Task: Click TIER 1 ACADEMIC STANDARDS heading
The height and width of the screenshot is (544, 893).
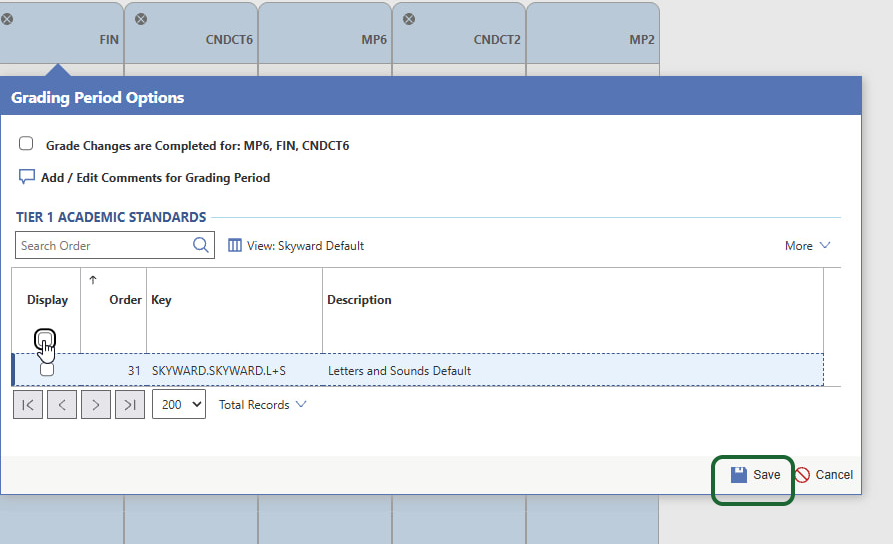Action: [111, 217]
